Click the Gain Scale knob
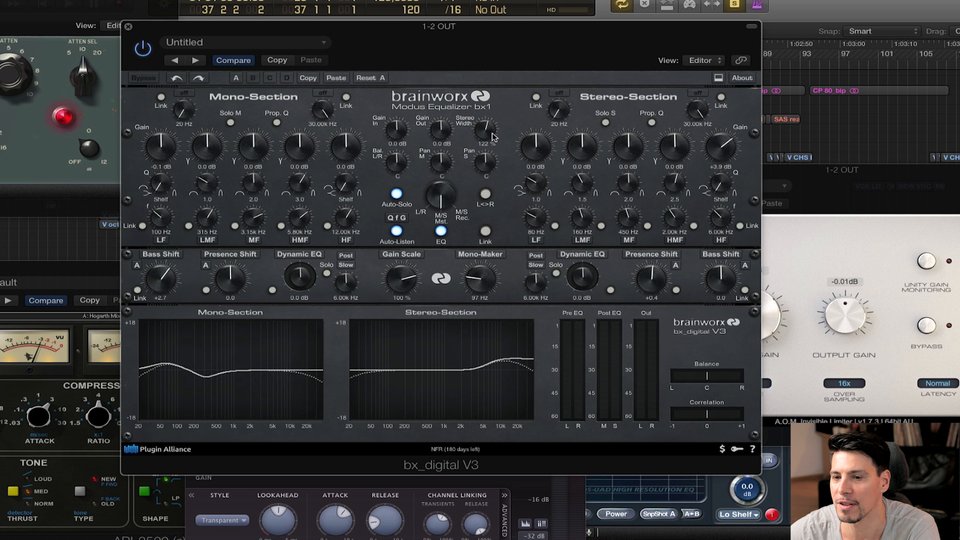Viewport: 960px width, 540px height. click(401, 278)
